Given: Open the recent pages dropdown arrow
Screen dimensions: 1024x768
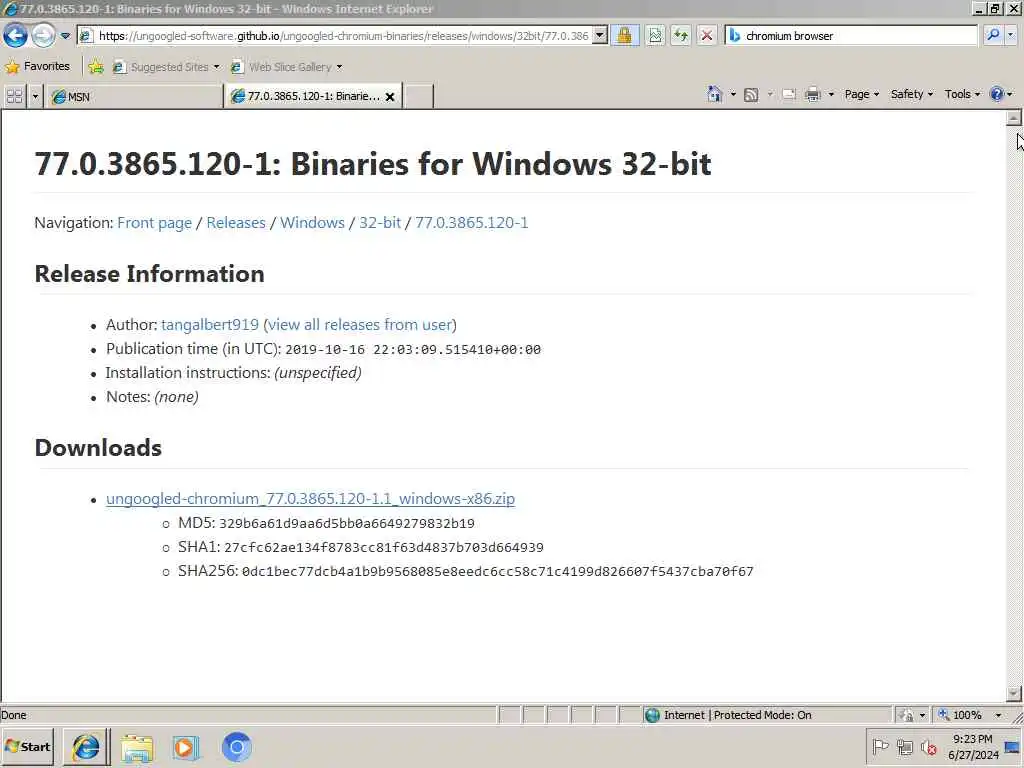Looking at the screenshot, I should click(65, 36).
